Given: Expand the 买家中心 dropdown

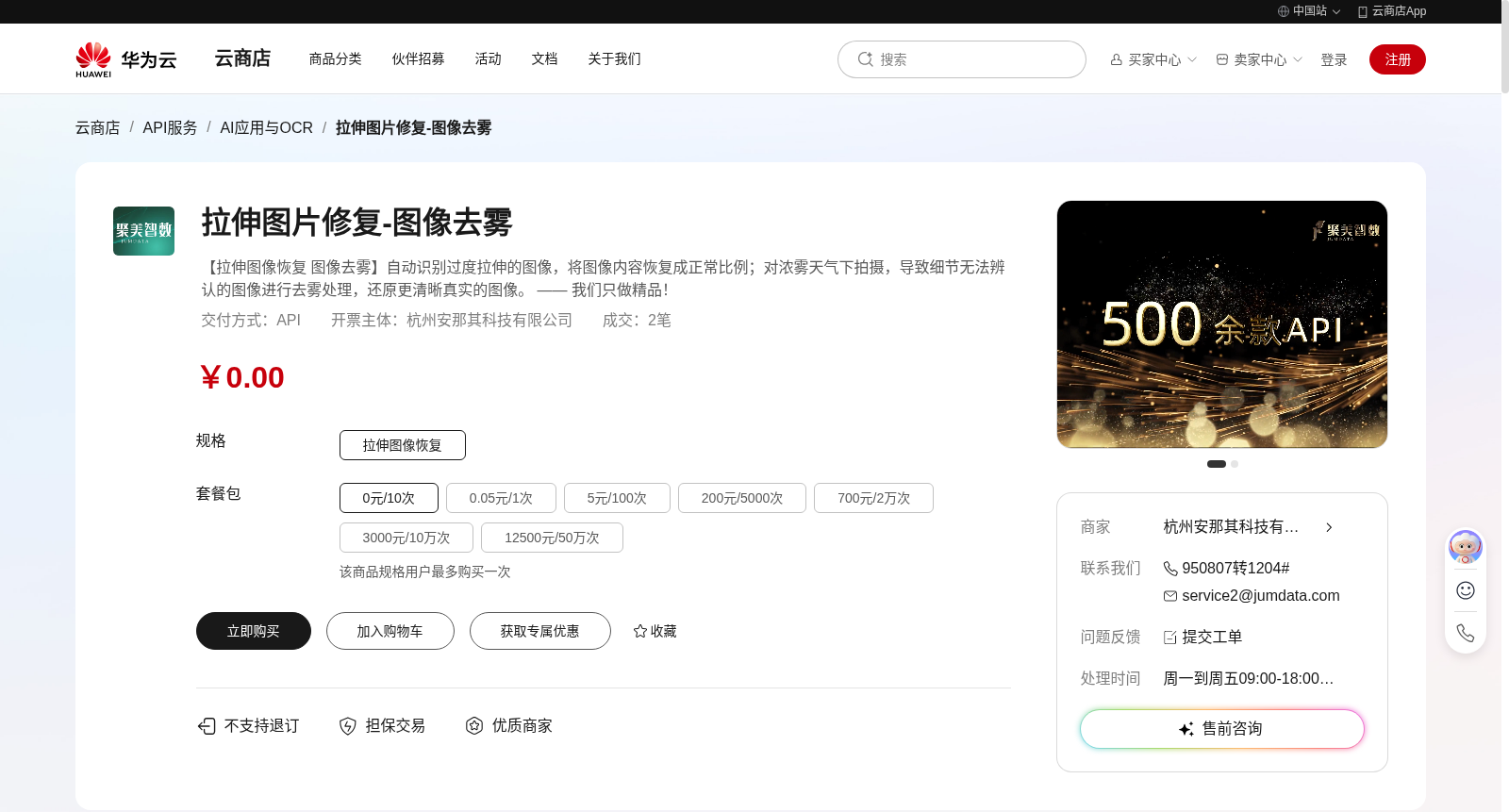Looking at the screenshot, I should [1192, 59].
